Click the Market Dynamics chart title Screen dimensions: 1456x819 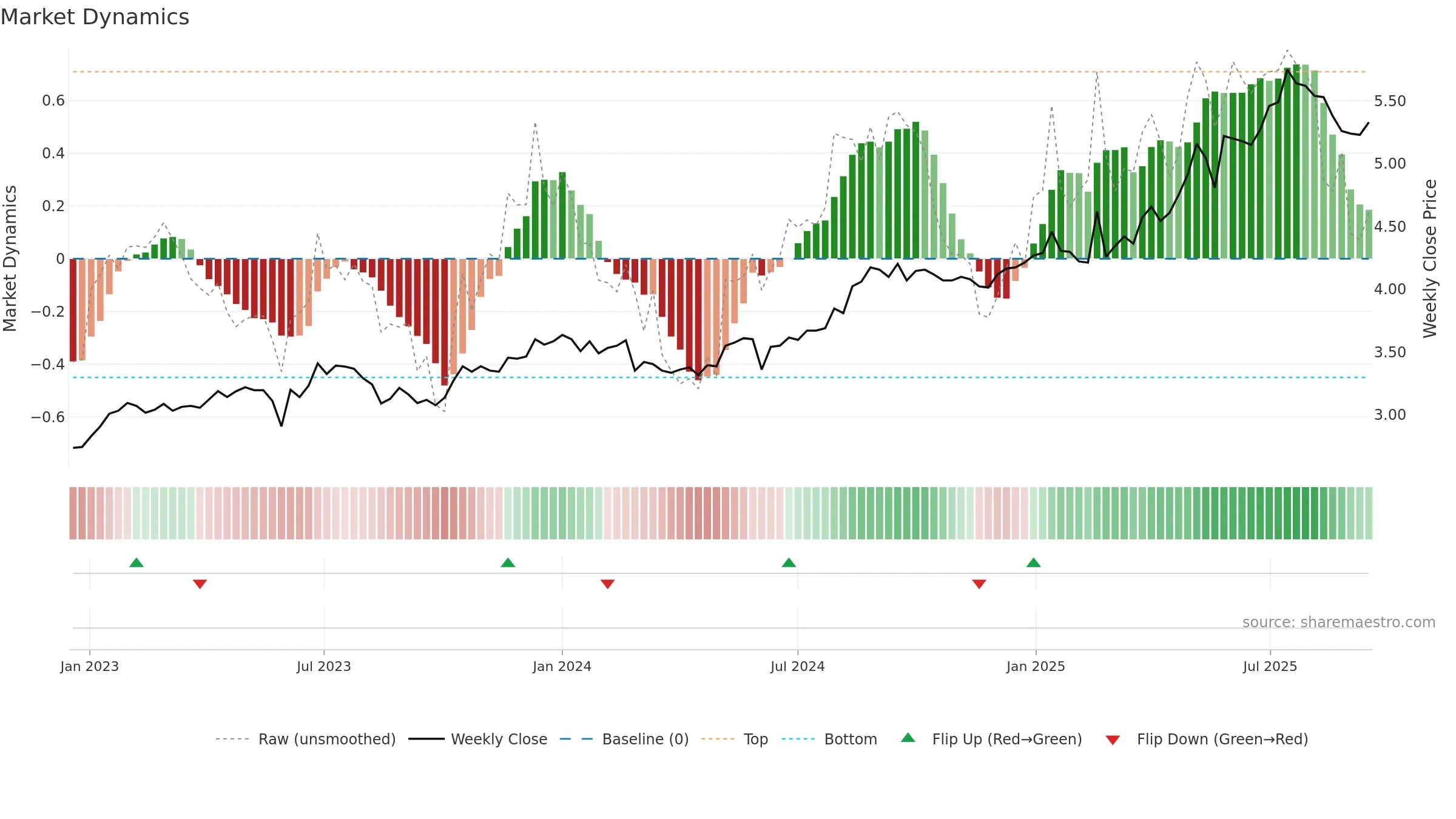95,17
